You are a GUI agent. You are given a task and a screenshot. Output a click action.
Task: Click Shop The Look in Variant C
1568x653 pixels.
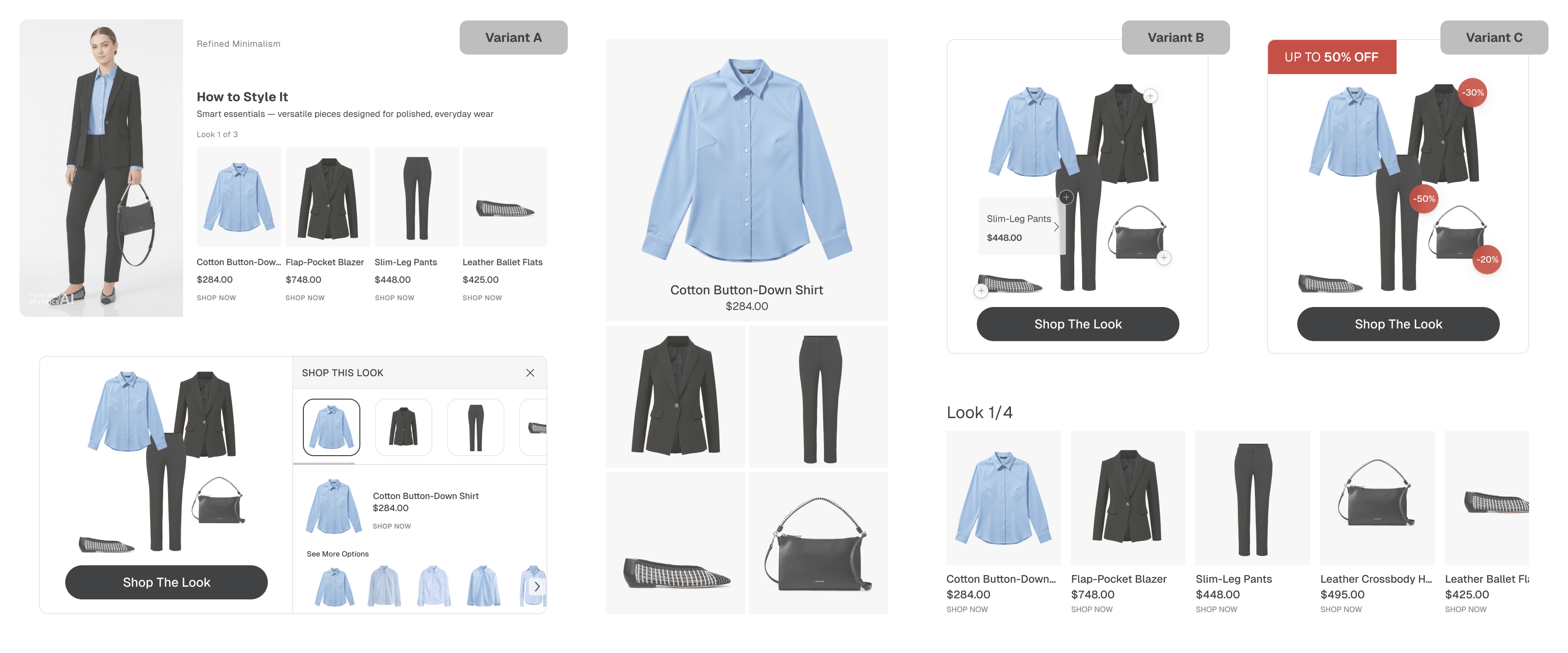coord(1398,324)
